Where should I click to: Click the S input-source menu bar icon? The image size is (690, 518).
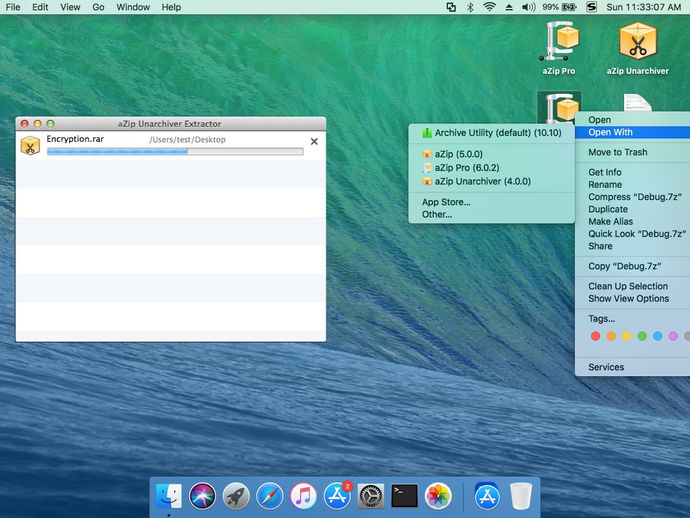click(x=592, y=7)
